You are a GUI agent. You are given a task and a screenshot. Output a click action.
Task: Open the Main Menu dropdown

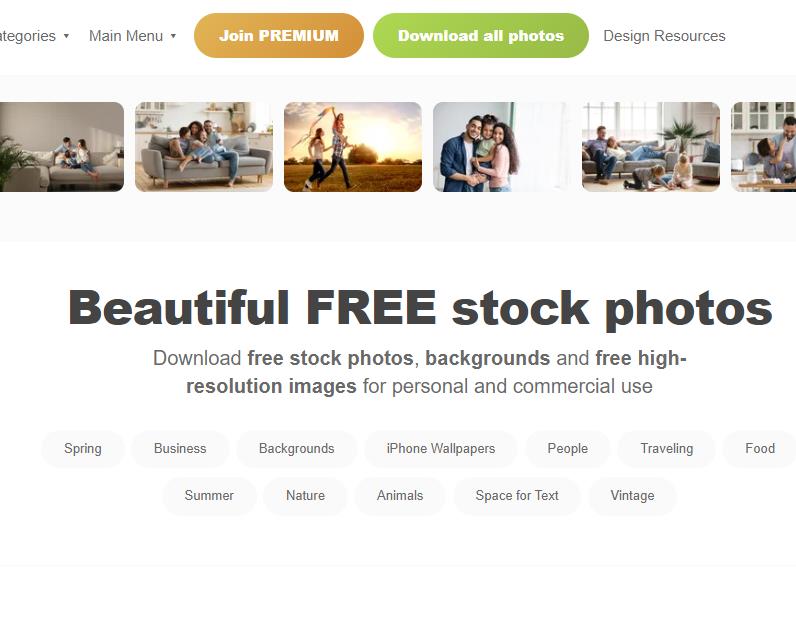(132, 36)
